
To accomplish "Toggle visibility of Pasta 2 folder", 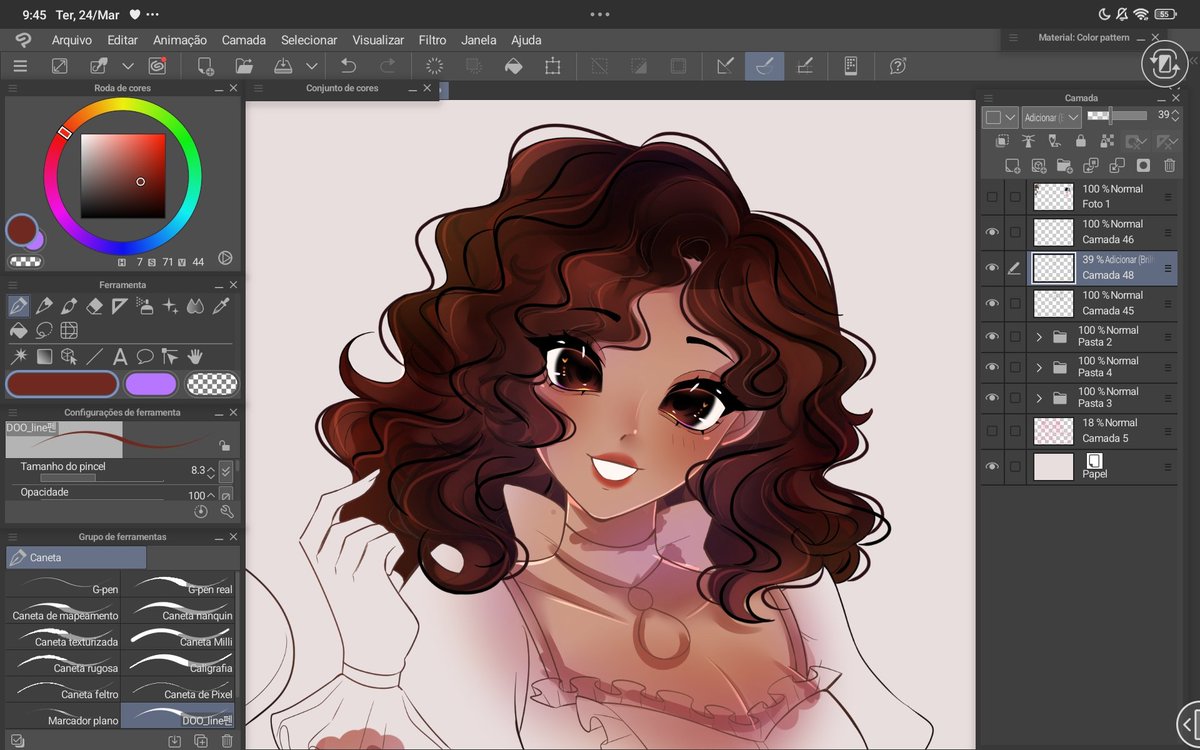I will click(x=992, y=336).
